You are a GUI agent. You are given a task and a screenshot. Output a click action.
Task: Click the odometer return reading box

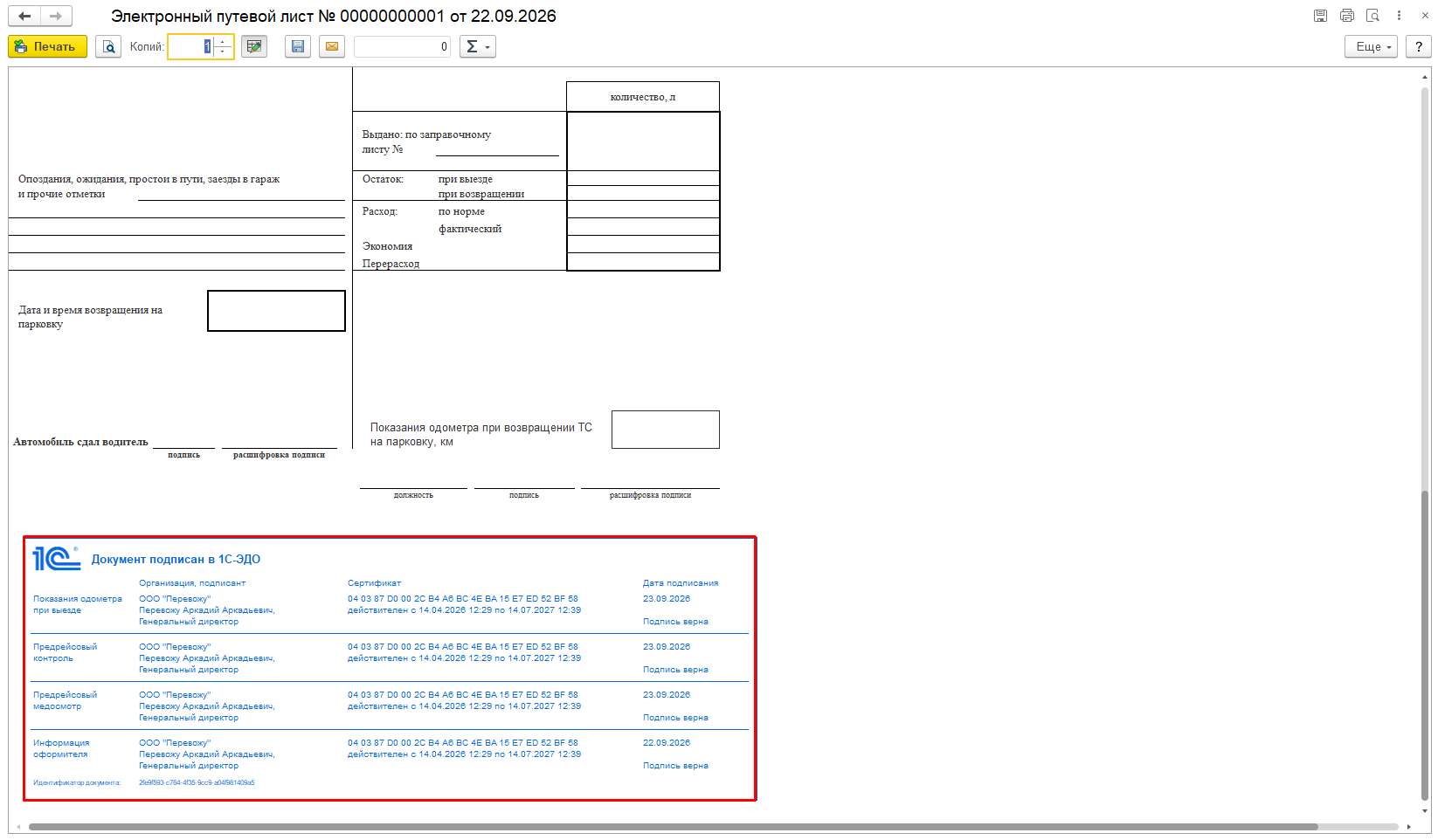tap(666, 430)
